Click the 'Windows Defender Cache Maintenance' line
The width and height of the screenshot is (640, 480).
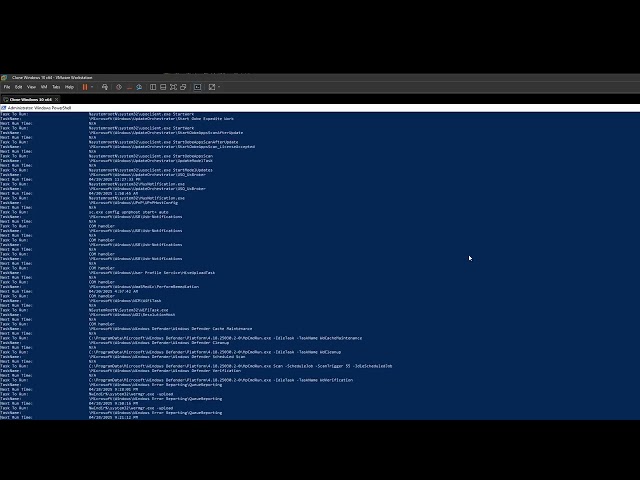click(x=170, y=329)
